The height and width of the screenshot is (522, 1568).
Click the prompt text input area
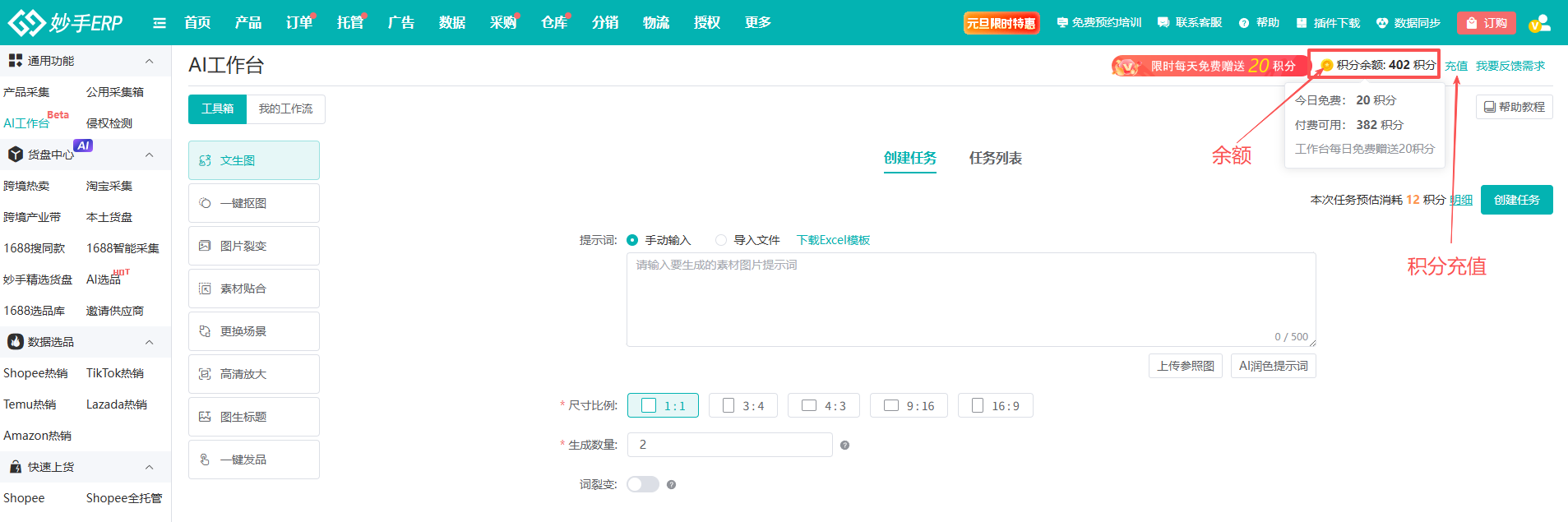970,300
